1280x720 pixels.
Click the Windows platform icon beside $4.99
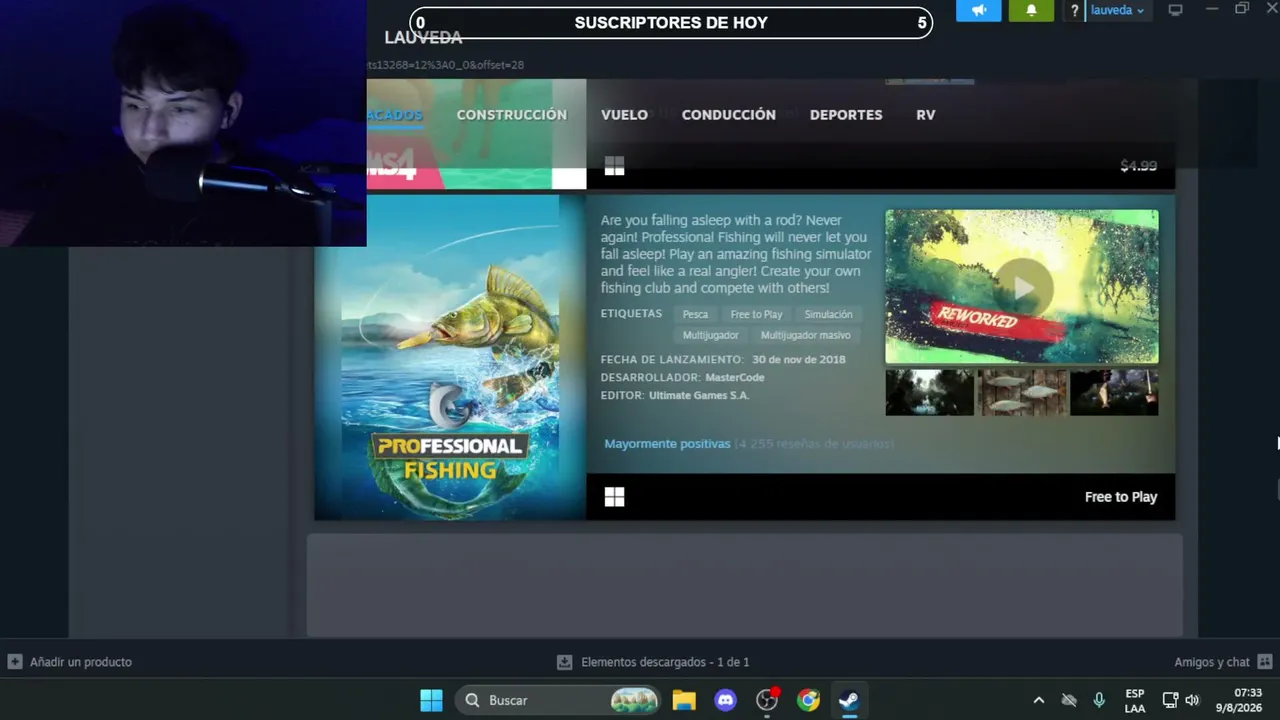[614, 166]
